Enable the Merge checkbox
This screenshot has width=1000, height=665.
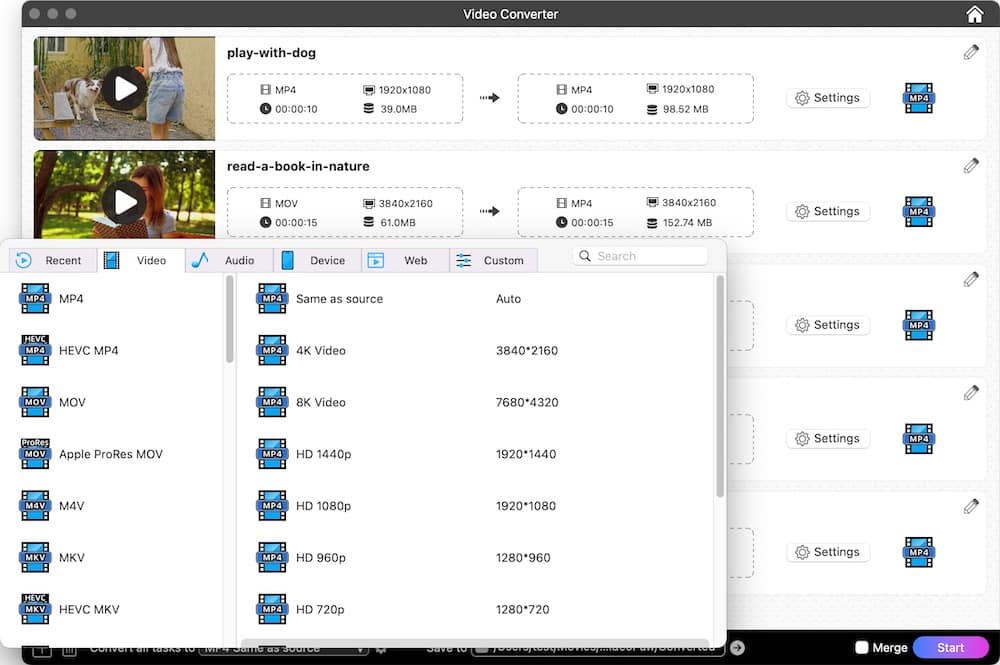click(x=861, y=648)
